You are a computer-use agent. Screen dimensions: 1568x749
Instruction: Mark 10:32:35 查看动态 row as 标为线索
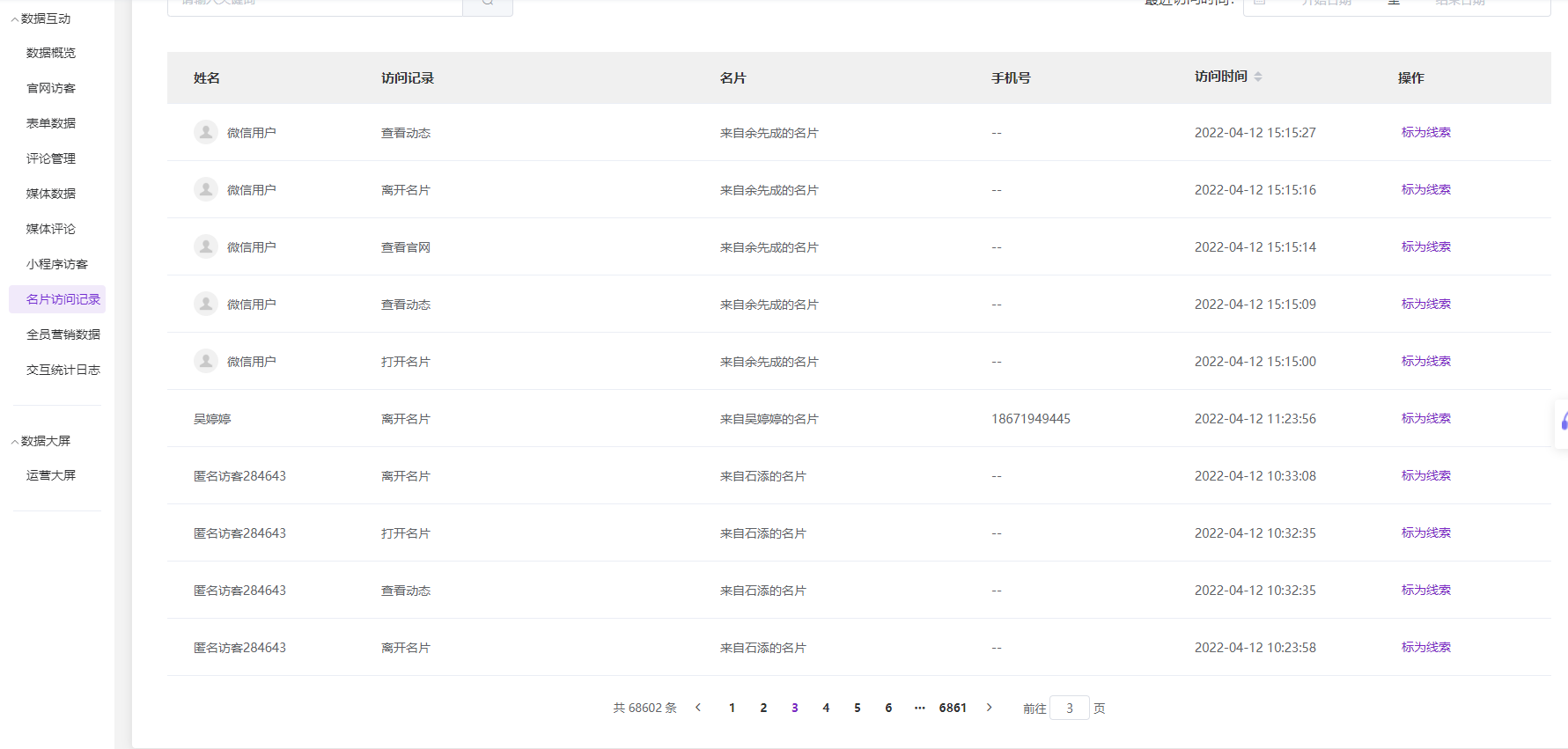click(1426, 590)
